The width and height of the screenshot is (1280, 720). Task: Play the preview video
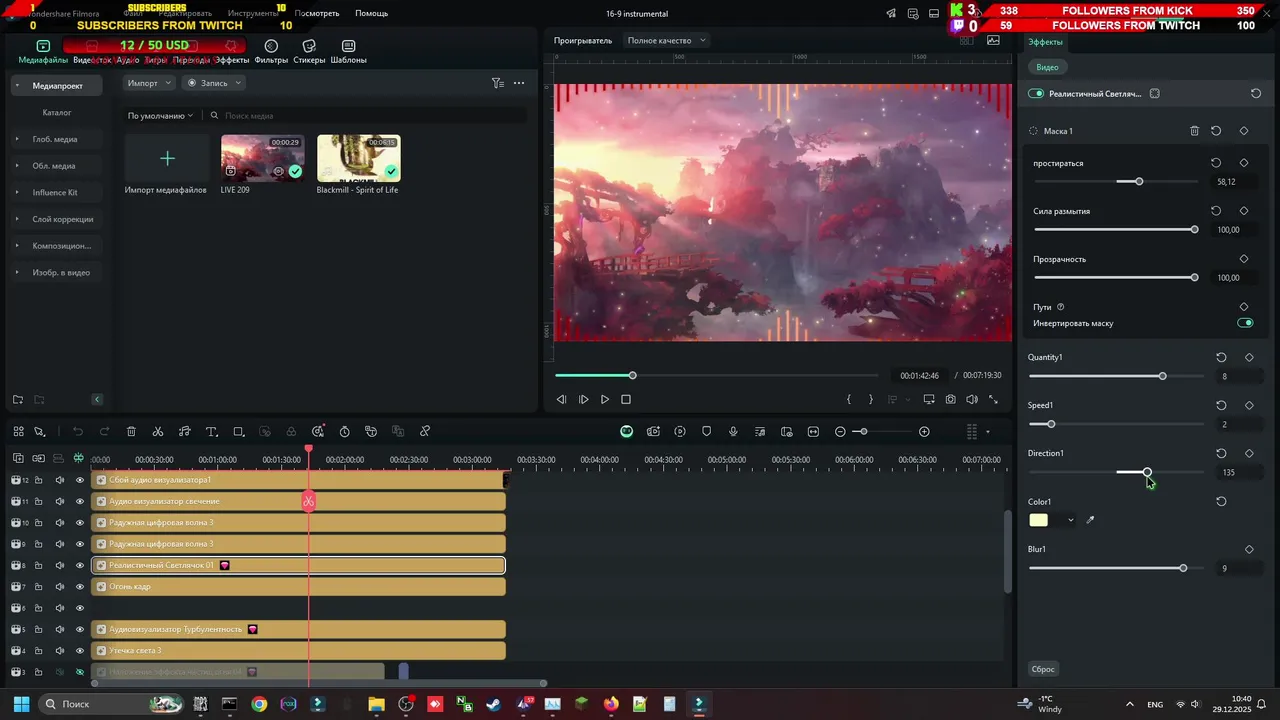click(604, 399)
